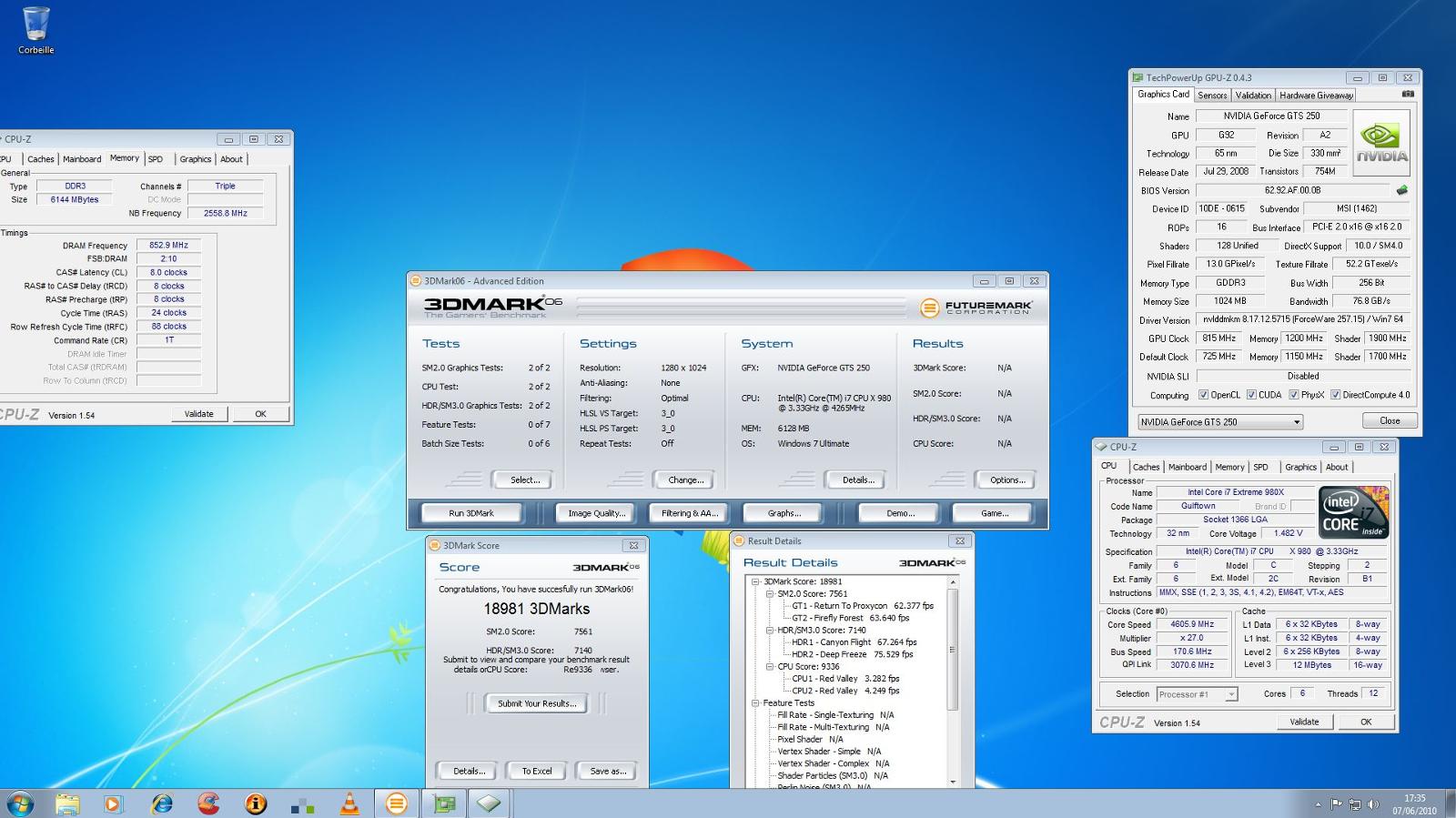
Task: Click the Result Details scroll down arrow
Action: (953, 782)
